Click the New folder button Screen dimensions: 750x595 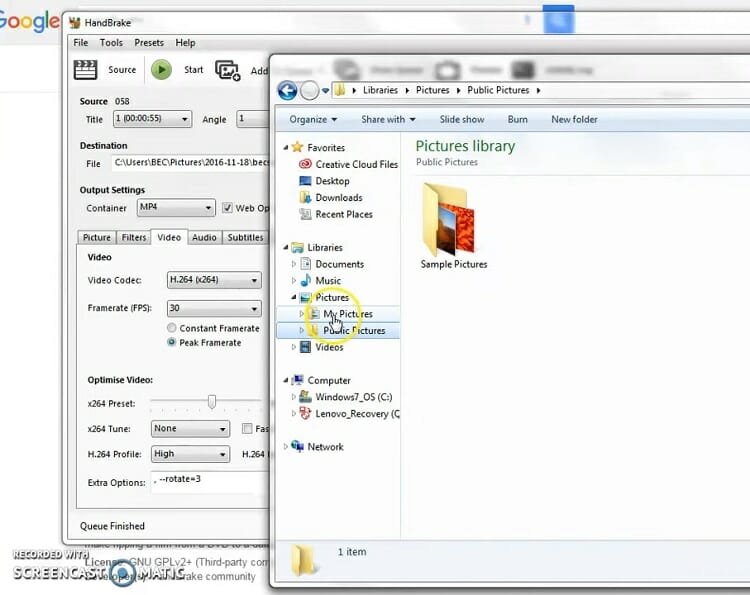tap(574, 120)
